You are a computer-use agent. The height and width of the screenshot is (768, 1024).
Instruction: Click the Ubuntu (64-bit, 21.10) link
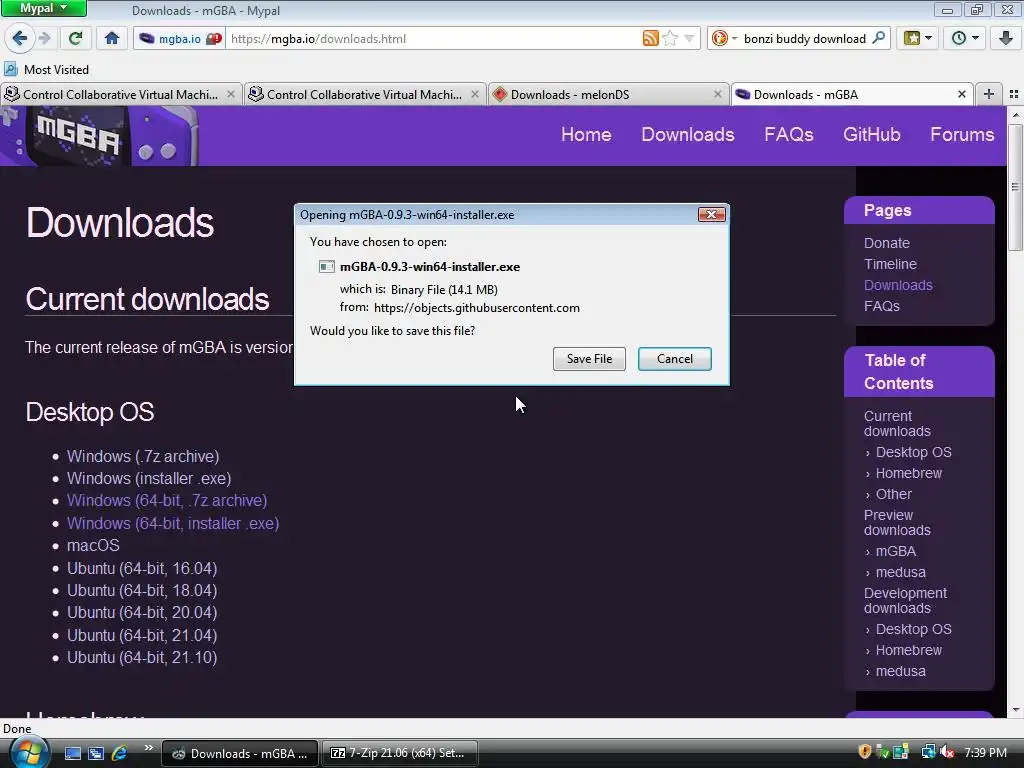pos(142,658)
